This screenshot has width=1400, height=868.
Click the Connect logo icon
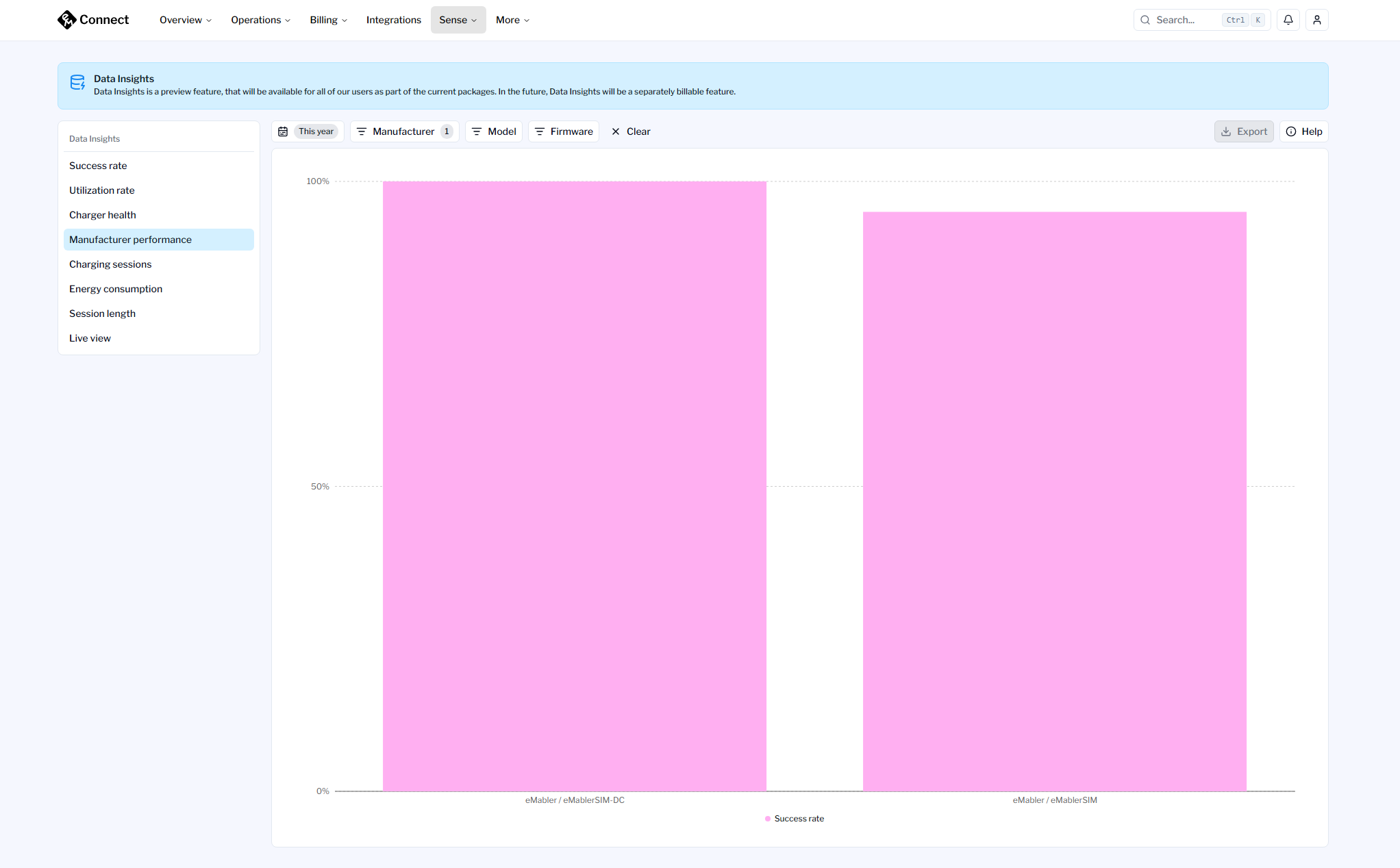coord(66,20)
